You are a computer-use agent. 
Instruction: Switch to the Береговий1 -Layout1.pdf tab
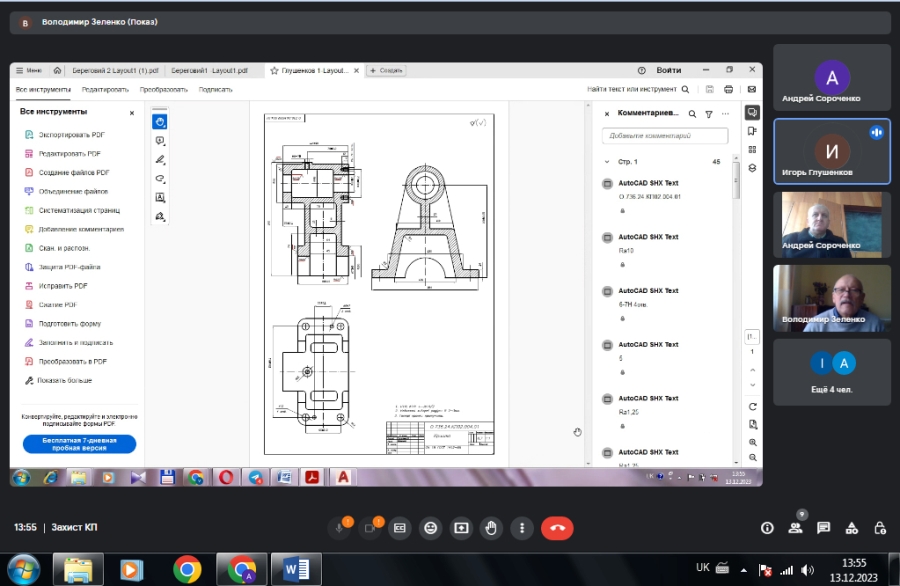pos(208,71)
